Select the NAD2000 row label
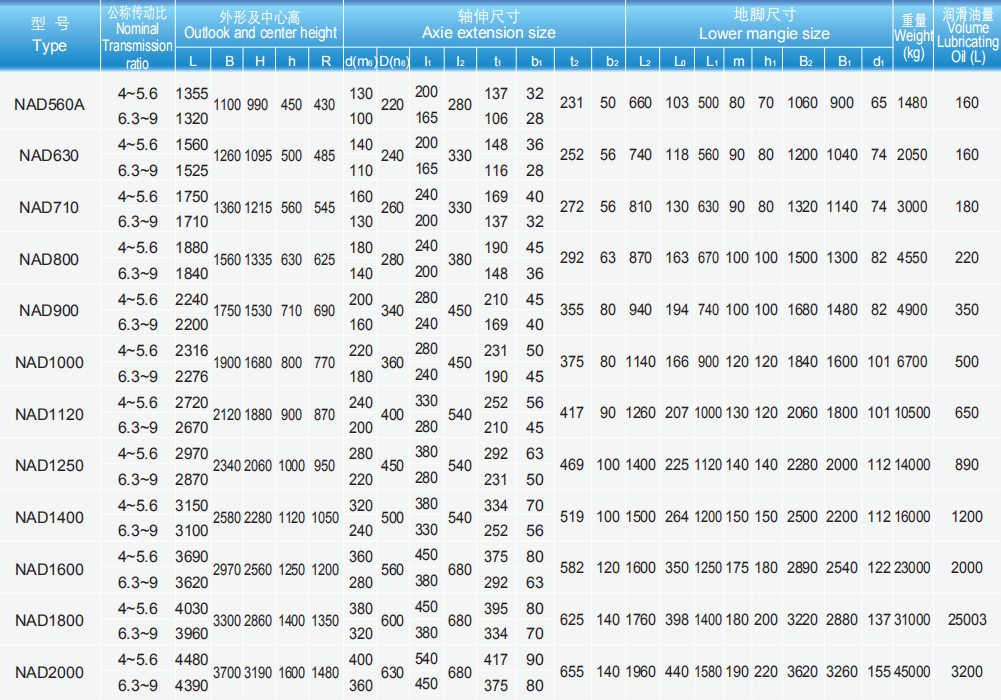Image resolution: width=1001 pixels, height=700 pixels. (x=49, y=673)
